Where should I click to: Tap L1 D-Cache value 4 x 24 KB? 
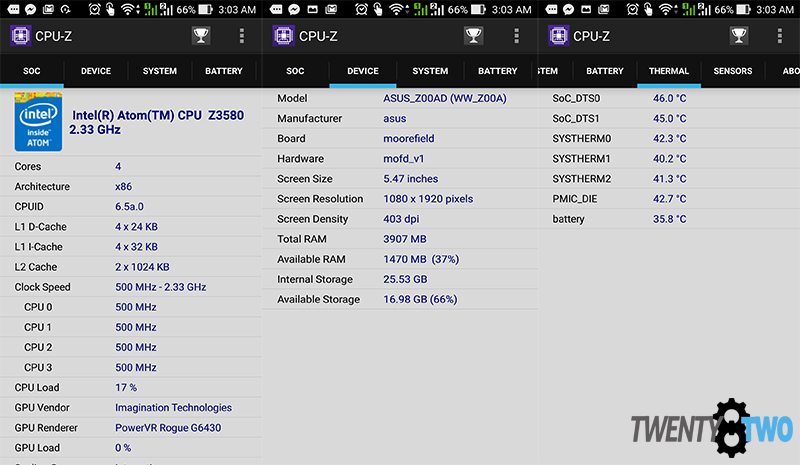click(x=136, y=227)
